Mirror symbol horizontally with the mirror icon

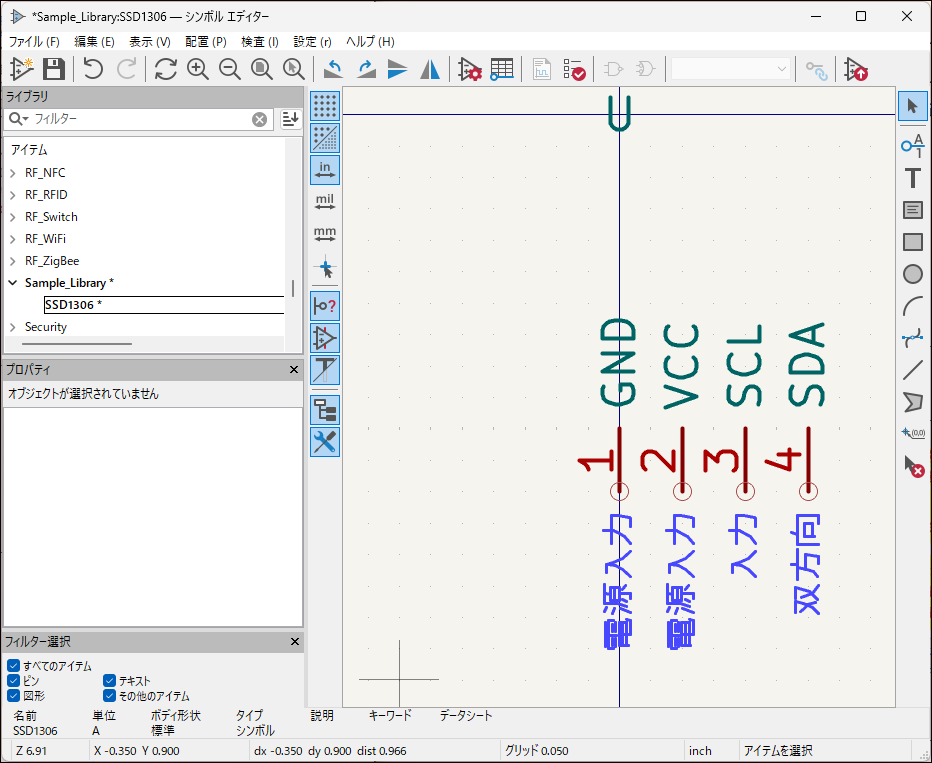[430, 69]
